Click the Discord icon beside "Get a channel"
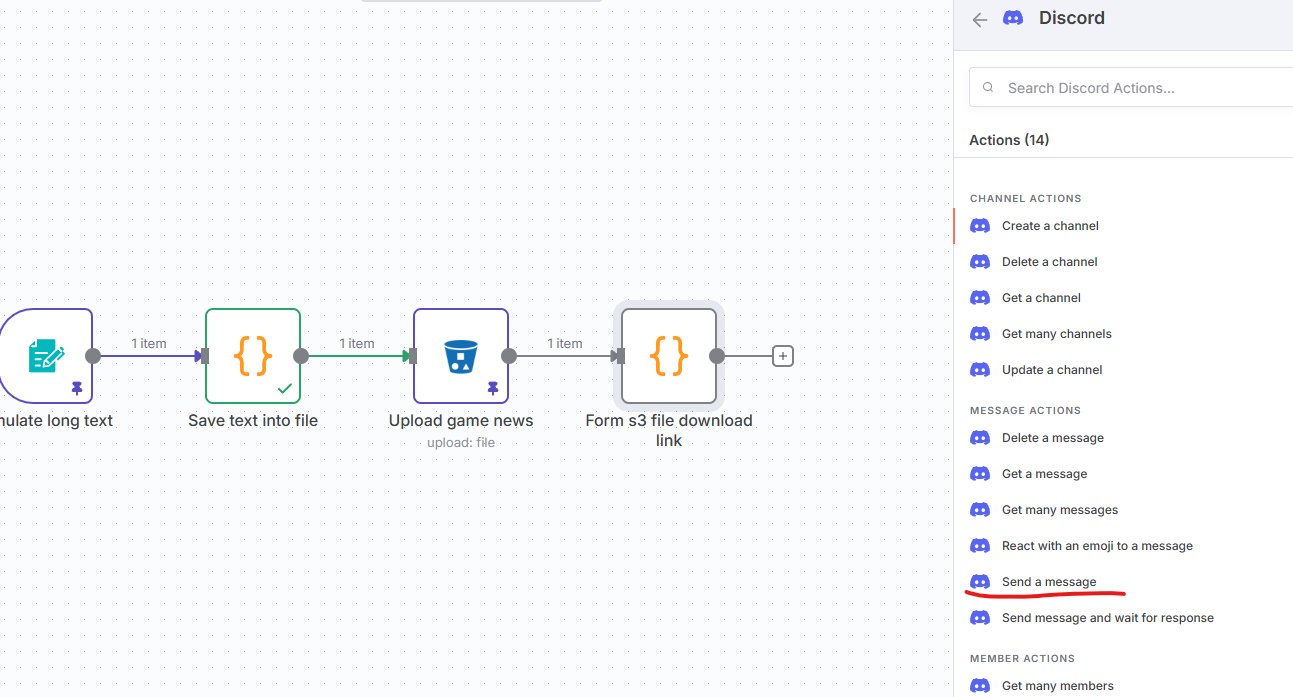Image resolution: width=1293 pixels, height=697 pixels. 979,297
